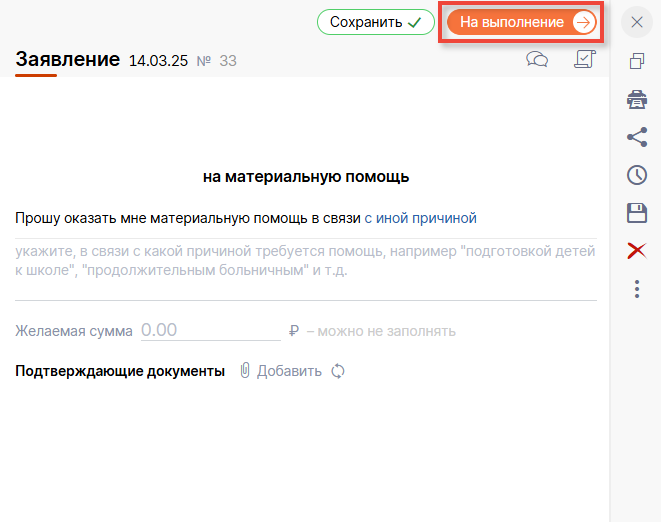Click the document date 14.03.25
Image resolution: width=661 pixels, height=522 pixels.
click(158, 62)
